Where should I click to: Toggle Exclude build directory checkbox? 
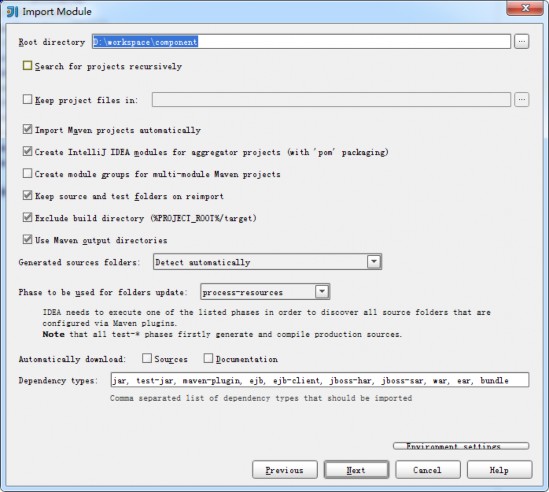pyautogui.click(x=27, y=217)
